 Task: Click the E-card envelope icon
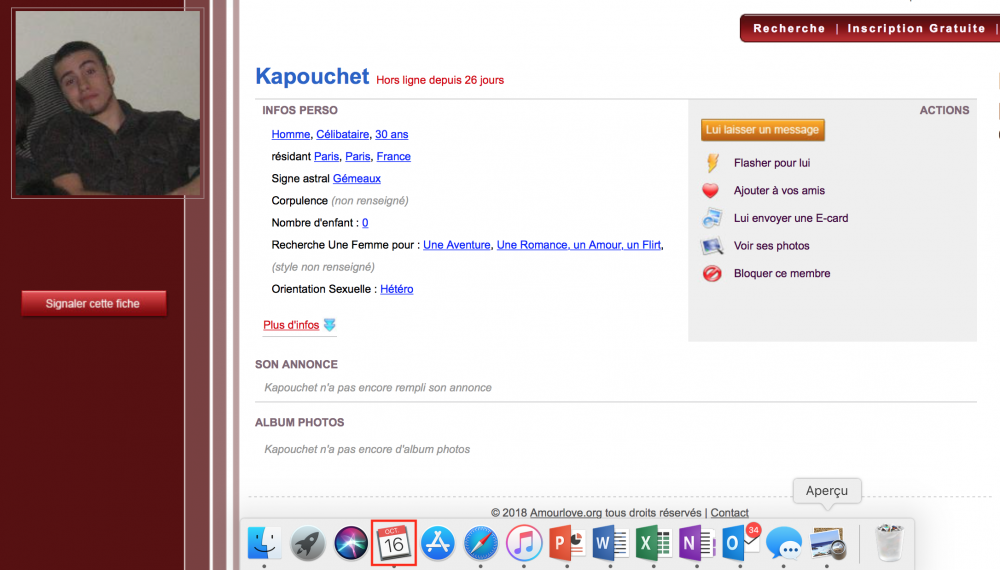click(712, 218)
